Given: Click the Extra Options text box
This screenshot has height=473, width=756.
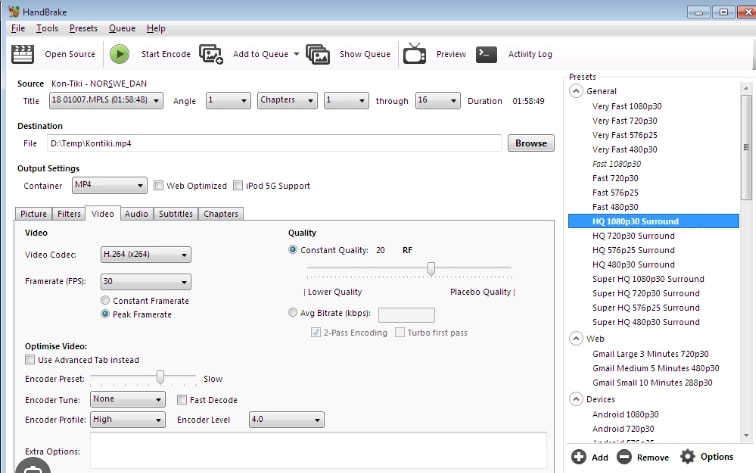Looking at the screenshot, I should point(318,450).
